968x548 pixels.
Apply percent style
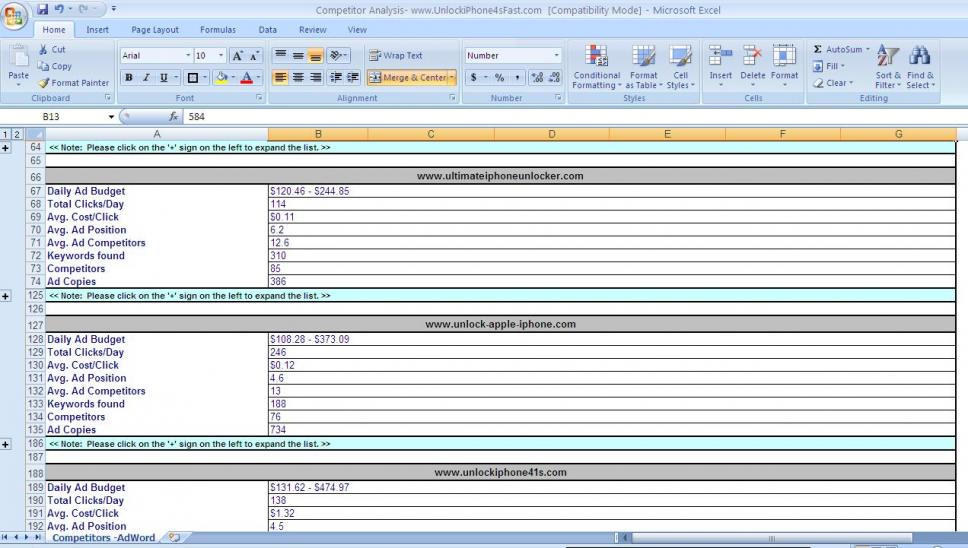coord(499,78)
